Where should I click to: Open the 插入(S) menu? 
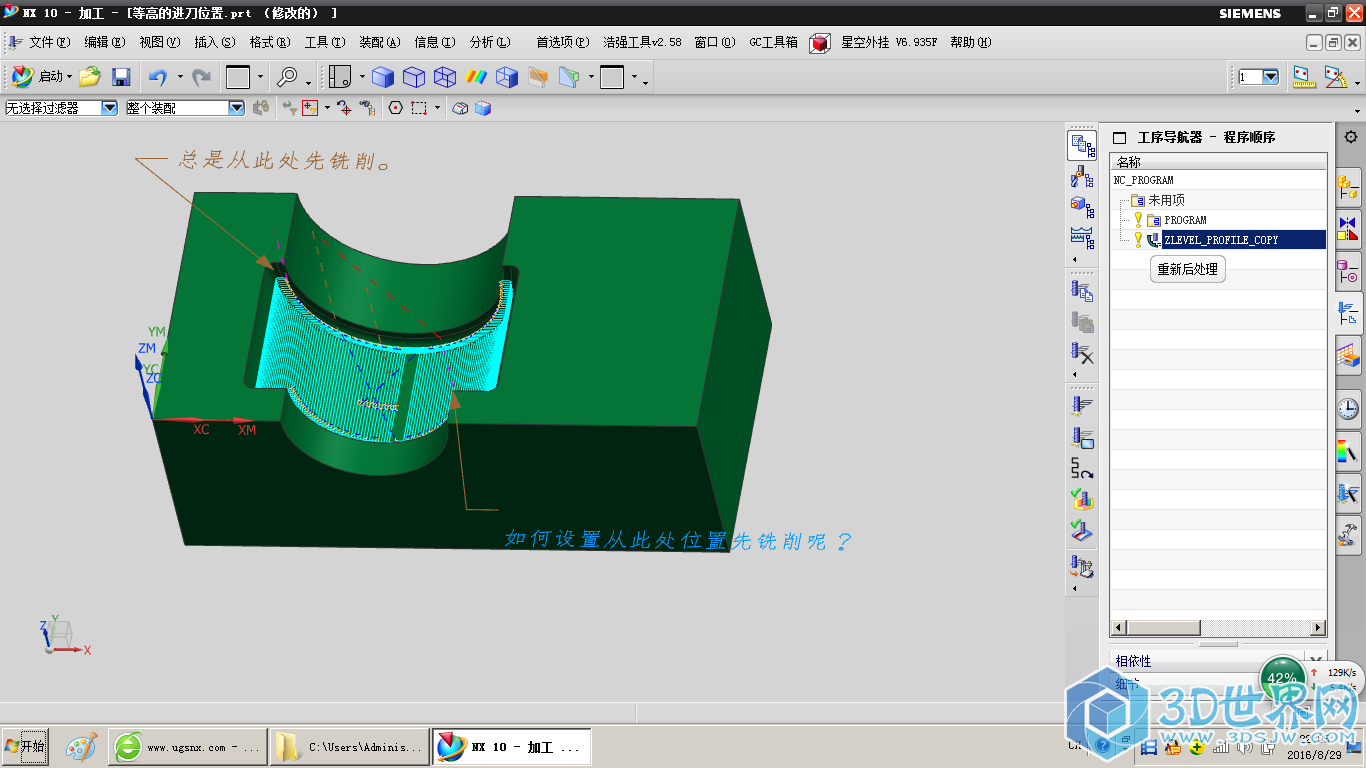(214, 42)
